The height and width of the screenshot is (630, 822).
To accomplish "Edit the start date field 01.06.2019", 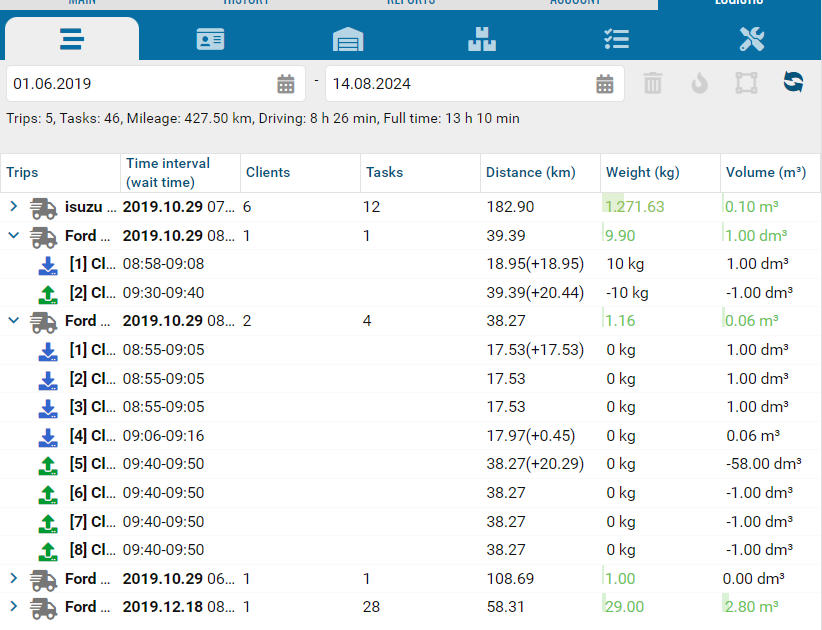I will 140,84.
